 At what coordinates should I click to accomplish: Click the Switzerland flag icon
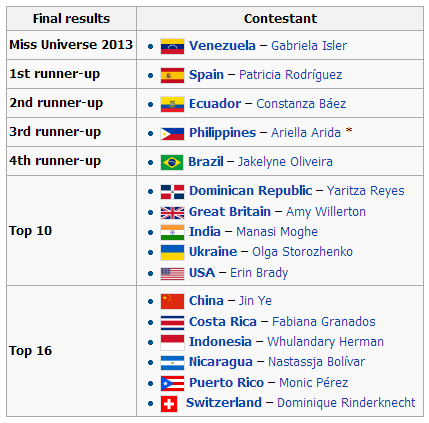[x=169, y=404]
